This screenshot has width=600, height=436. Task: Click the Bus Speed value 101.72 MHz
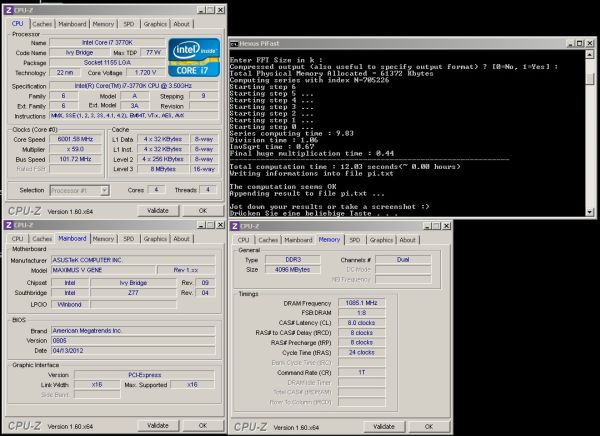pyautogui.click(x=75, y=159)
